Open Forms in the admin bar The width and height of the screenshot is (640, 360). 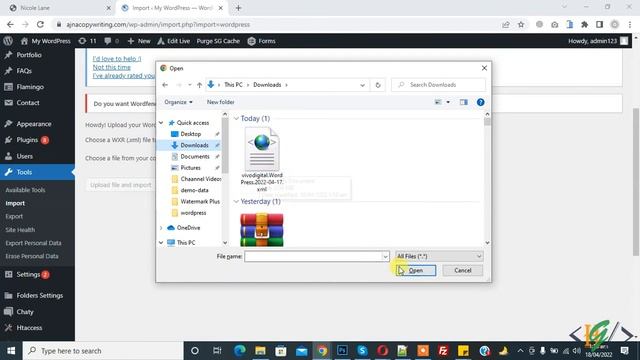pyautogui.click(x=261, y=41)
